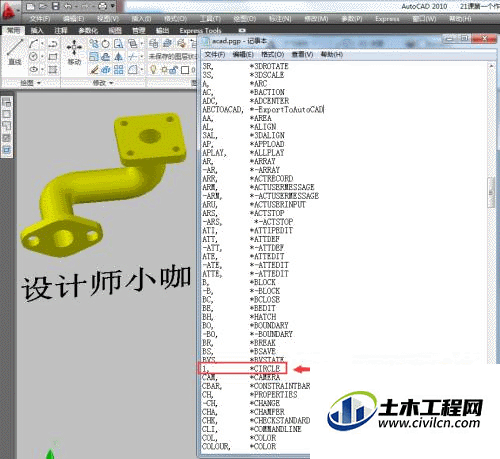
Task: Select the Line (直线) draw tool
Action: [x=15, y=52]
